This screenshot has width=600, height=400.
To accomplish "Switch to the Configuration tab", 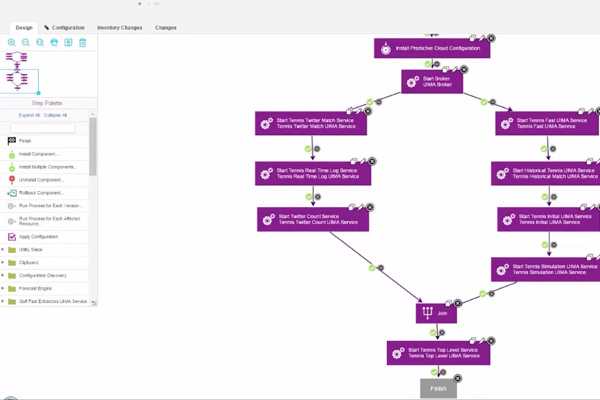I will pos(64,28).
